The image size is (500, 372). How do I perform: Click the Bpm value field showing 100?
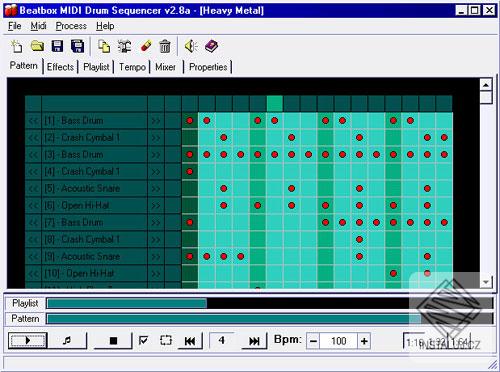(338, 341)
